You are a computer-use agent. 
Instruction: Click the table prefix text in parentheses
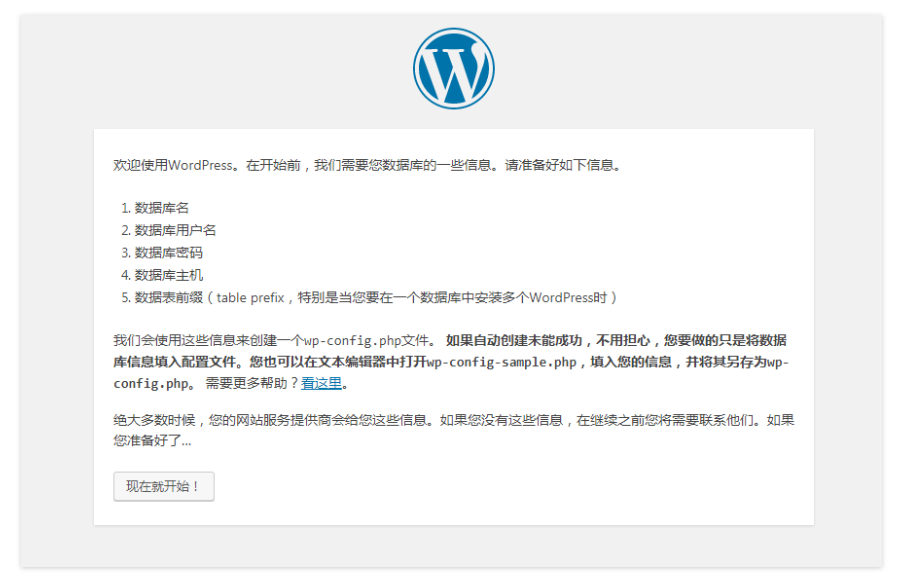[x=251, y=297]
